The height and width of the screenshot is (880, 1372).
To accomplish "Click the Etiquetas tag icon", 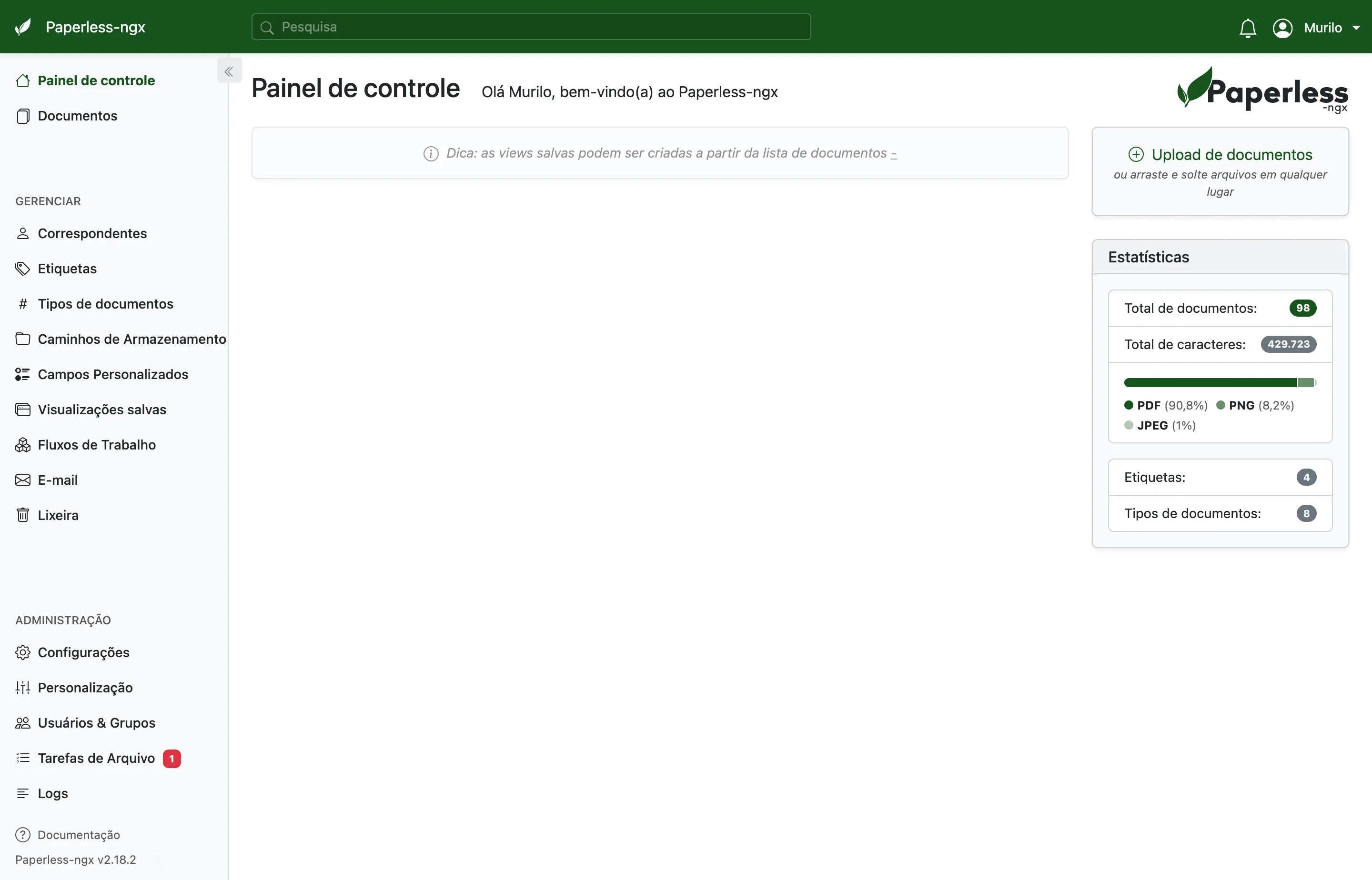I will pyautogui.click(x=23, y=269).
